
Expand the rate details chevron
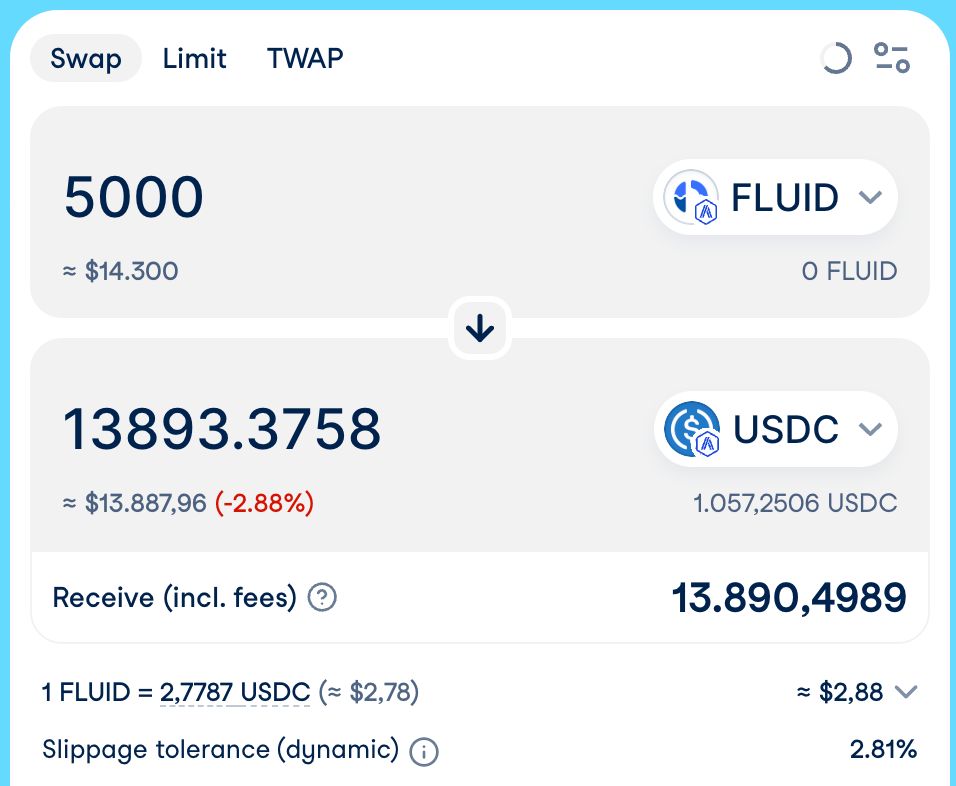pos(906,692)
